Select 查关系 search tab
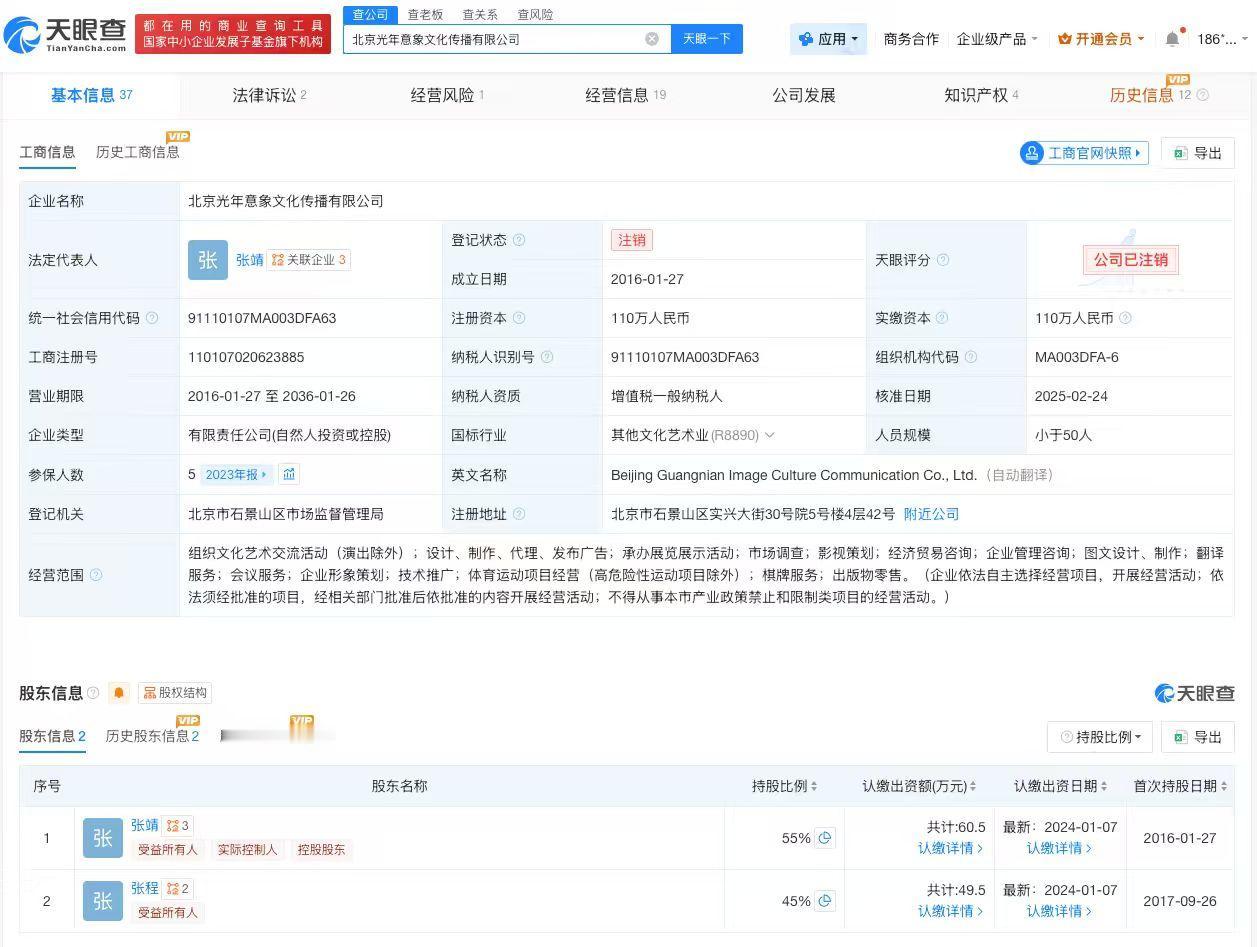The image size is (1257, 947). click(x=480, y=14)
